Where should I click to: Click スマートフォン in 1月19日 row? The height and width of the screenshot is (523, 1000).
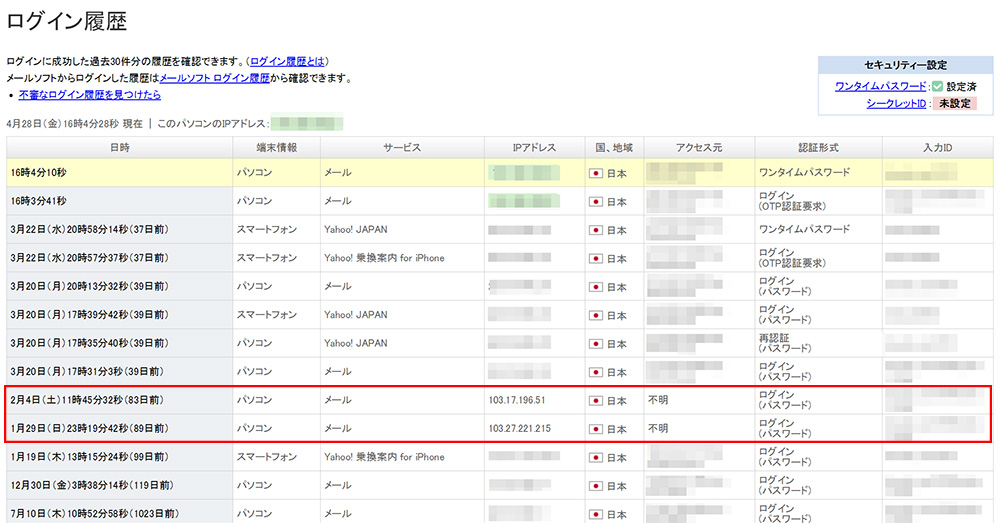(267, 457)
